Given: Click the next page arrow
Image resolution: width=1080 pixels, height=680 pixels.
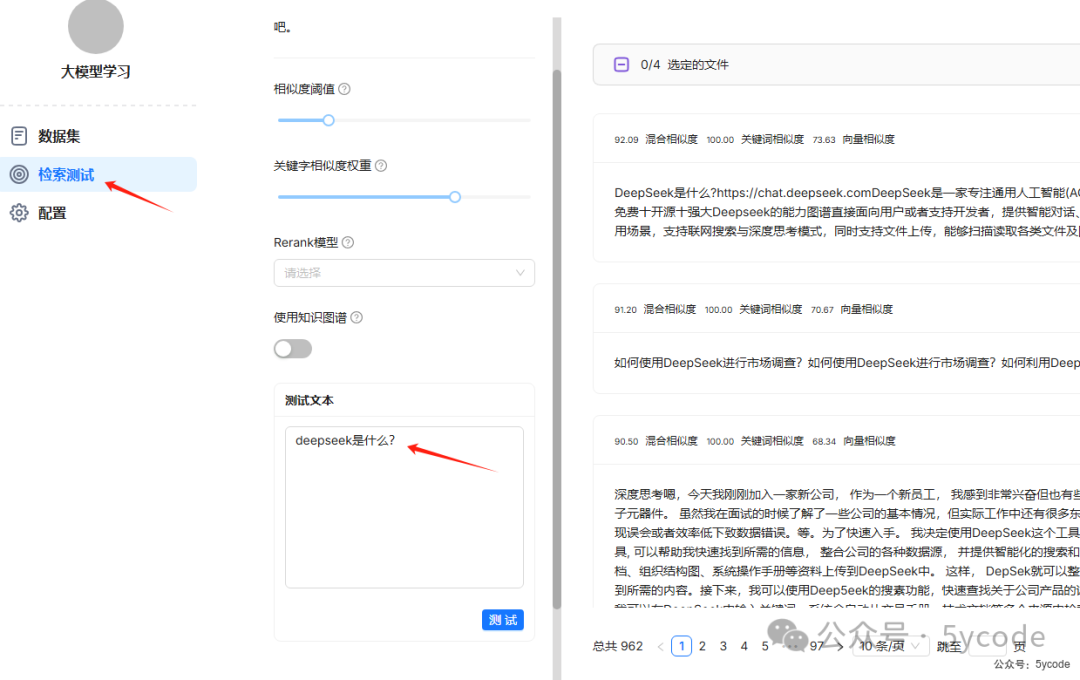Looking at the screenshot, I should click(x=840, y=646).
